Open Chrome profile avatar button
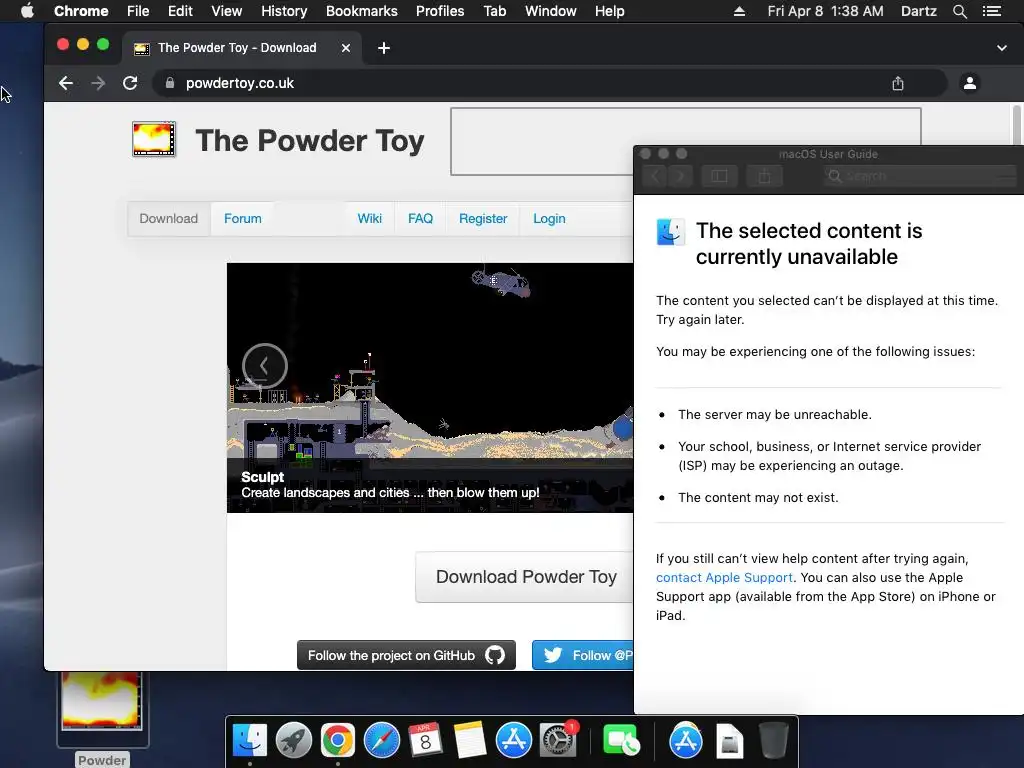1024x768 pixels. [970, 83]
